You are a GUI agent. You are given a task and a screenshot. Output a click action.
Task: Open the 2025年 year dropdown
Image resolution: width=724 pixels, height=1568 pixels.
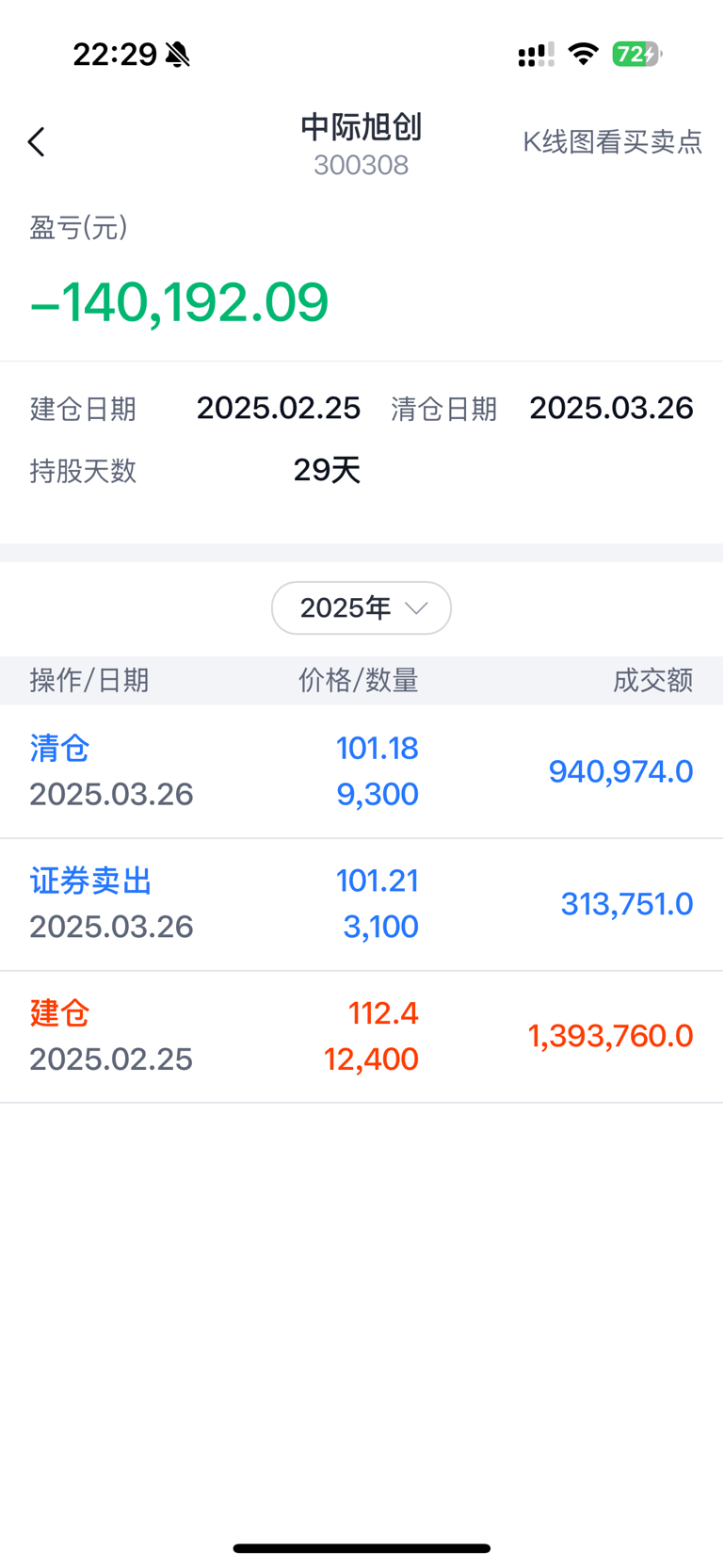point(362,608)
